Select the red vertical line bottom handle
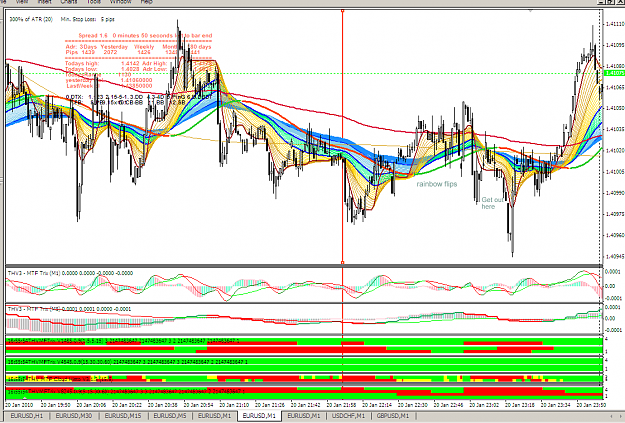 (x=342, y=263)
